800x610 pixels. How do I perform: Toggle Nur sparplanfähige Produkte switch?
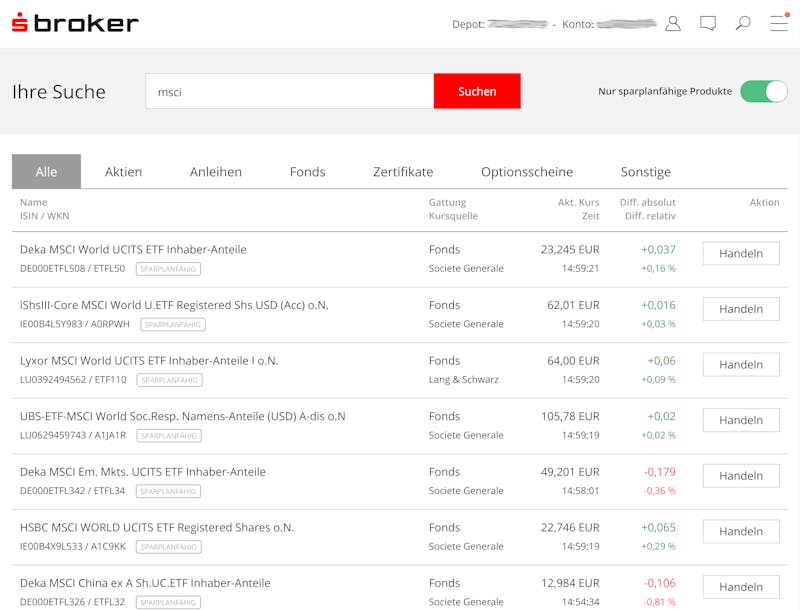(764, 91)
